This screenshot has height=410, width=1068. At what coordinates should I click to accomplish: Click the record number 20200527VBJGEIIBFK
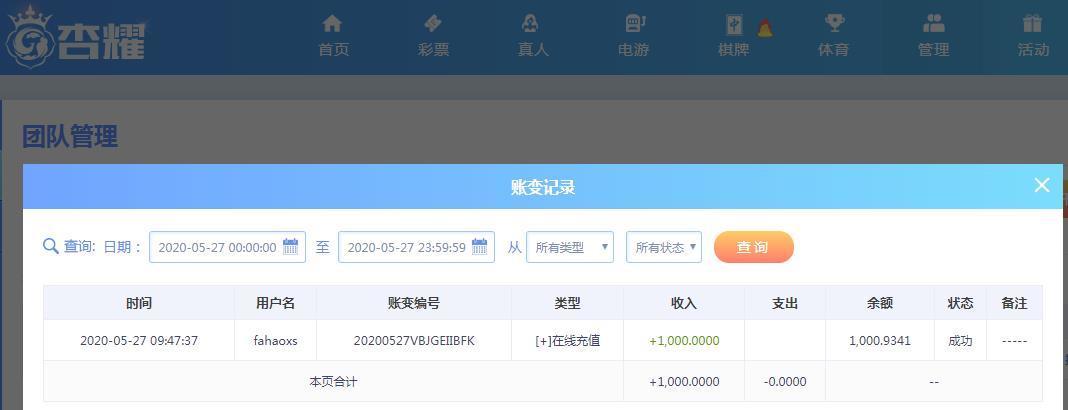pyautogui.click(x=414, y=341)
